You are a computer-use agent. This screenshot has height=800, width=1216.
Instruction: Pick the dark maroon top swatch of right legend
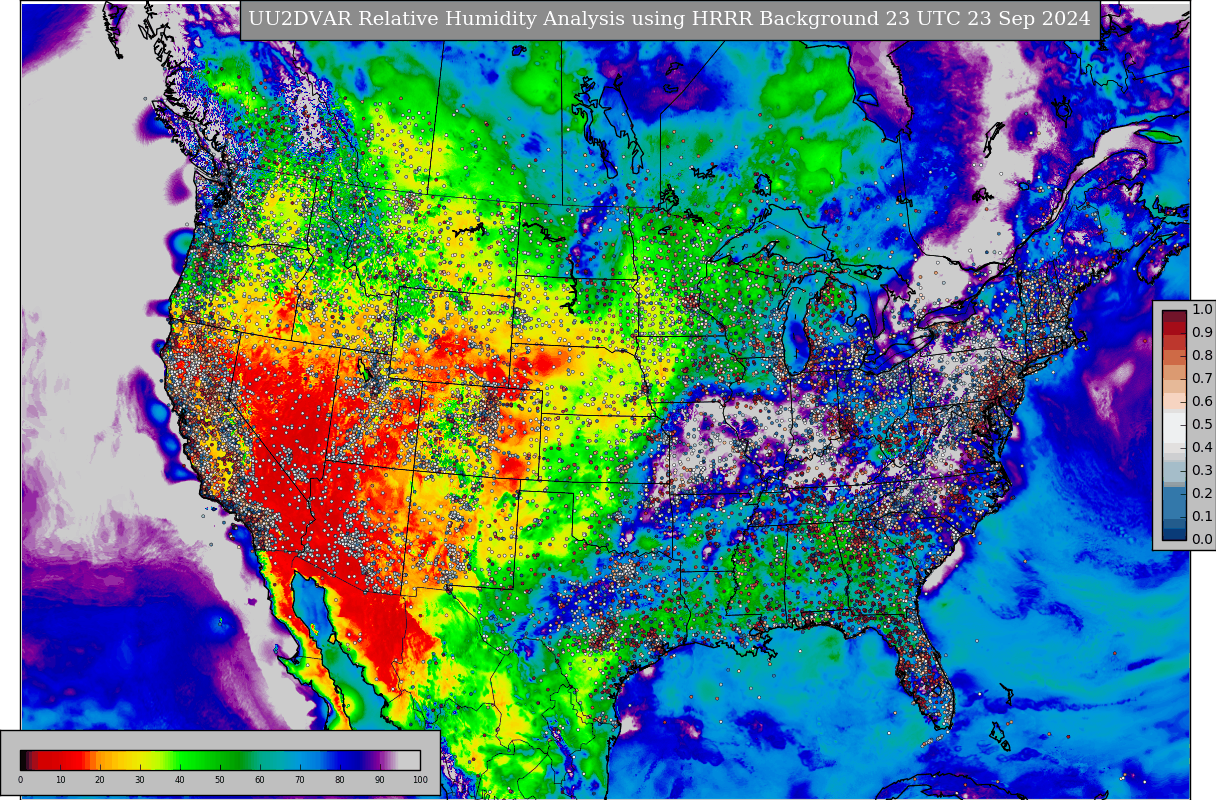click(1174, 316)
